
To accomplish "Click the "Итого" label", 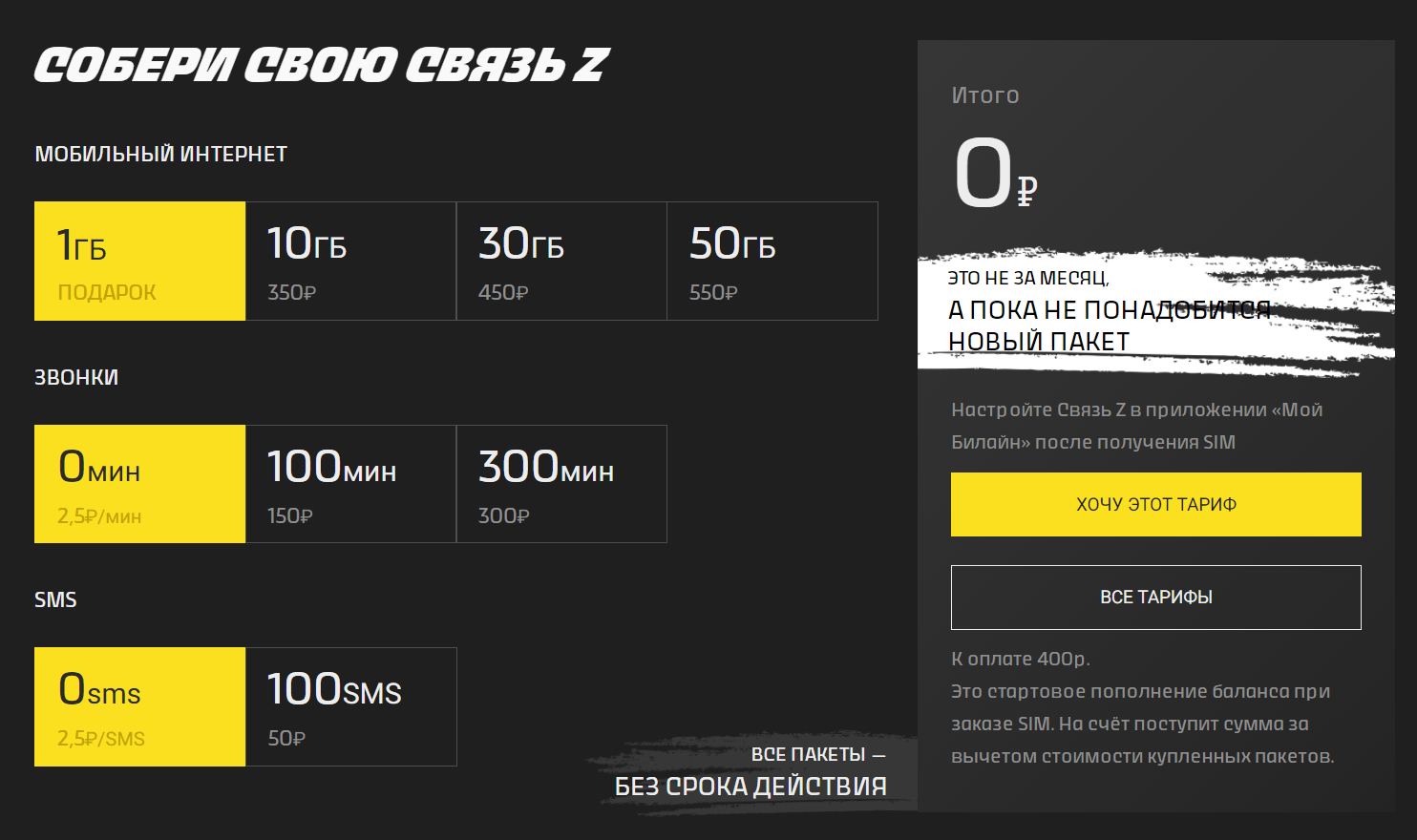I will 984,95.
